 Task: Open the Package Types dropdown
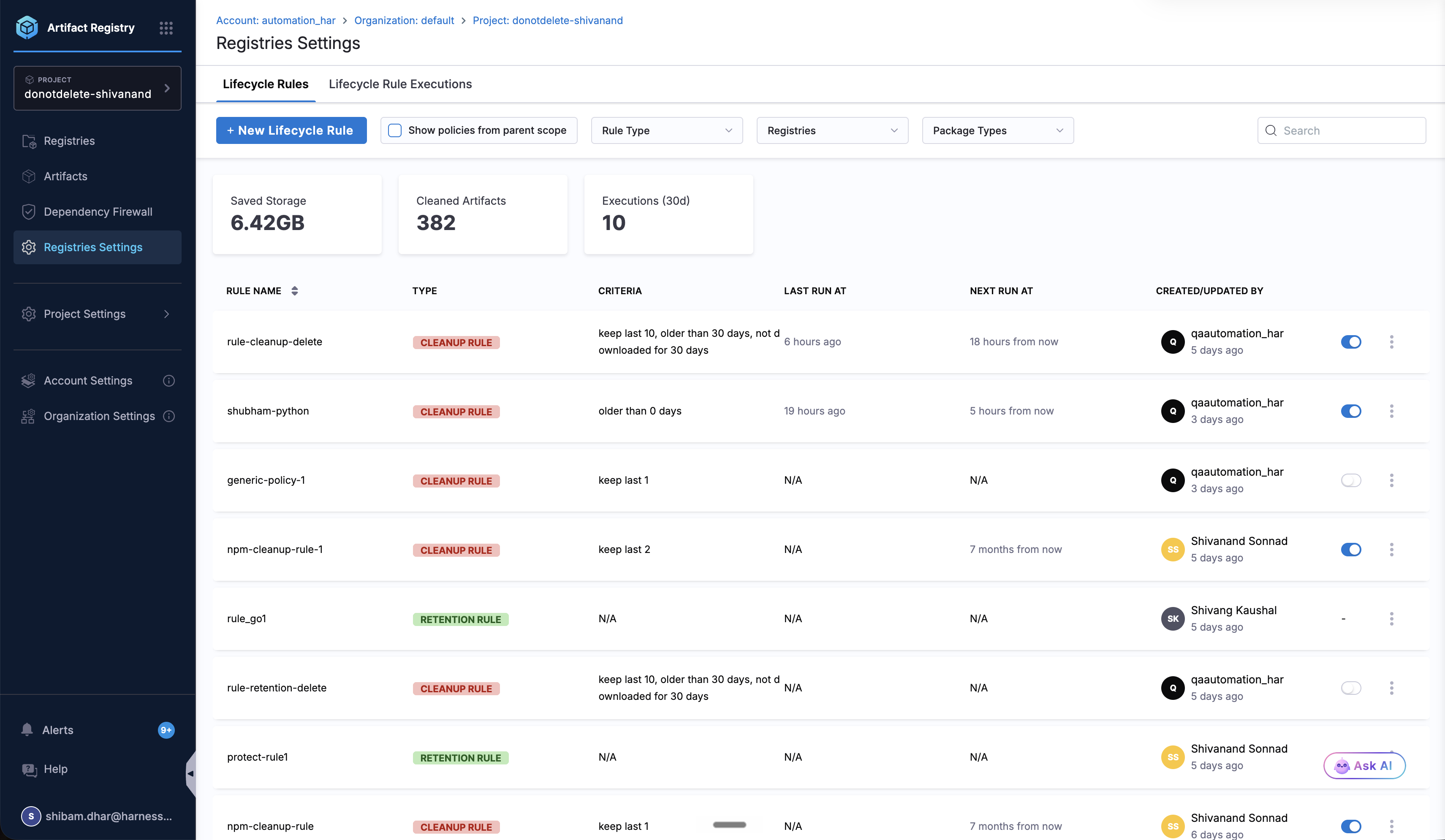pyautogui.click(x=998, y=131)
